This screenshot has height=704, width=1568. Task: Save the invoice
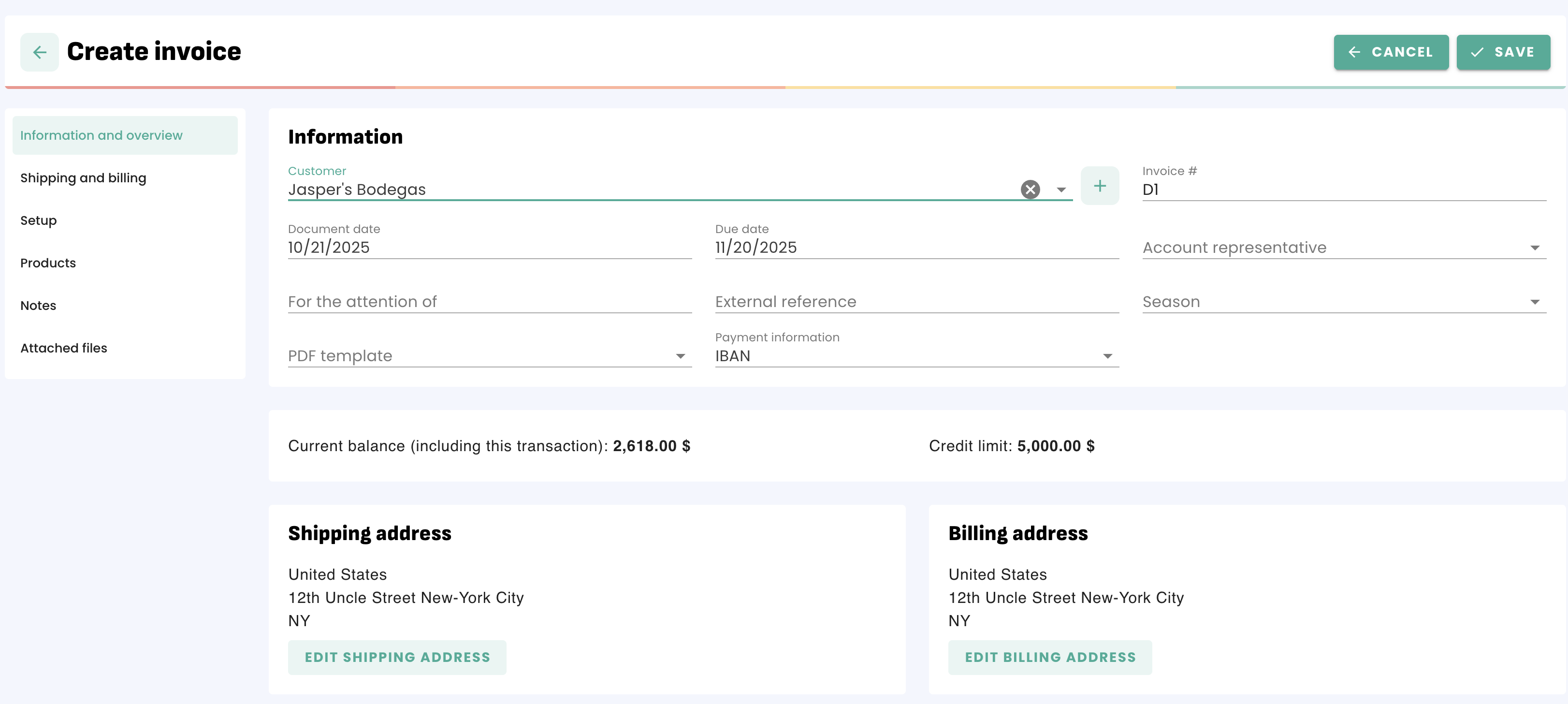1502,52
